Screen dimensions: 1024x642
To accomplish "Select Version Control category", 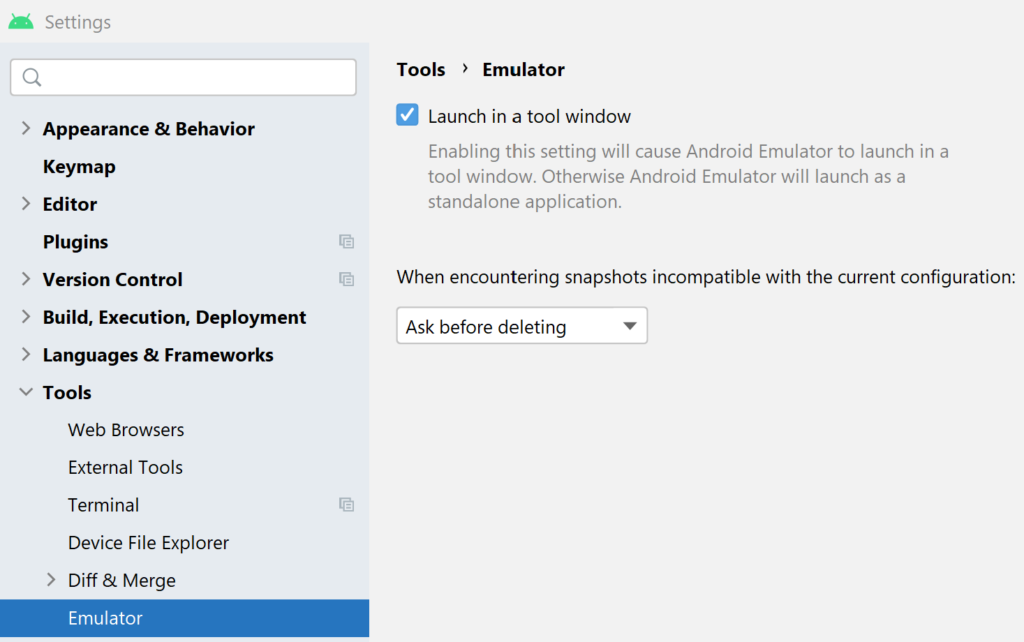I will [x=112, y=280].
